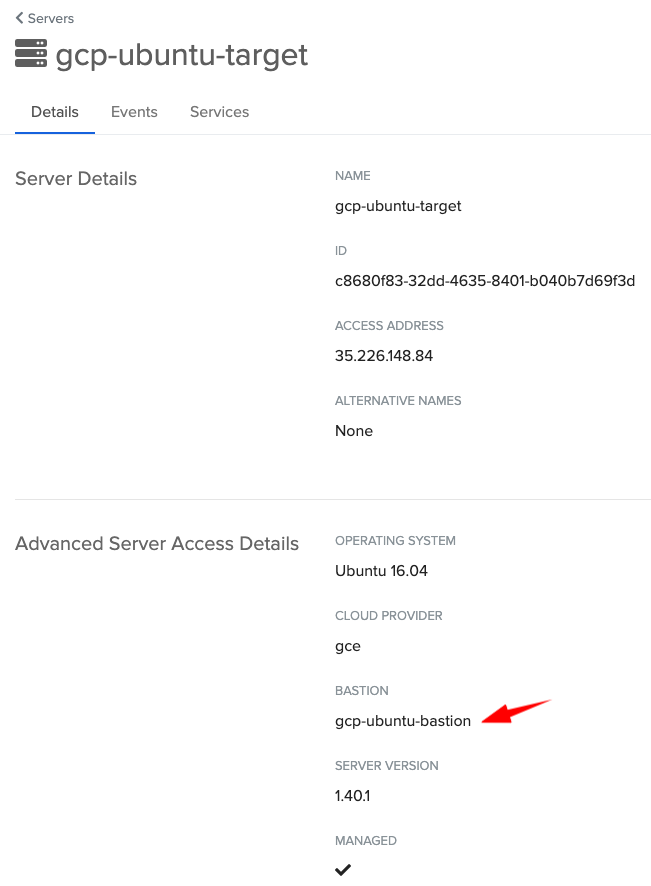Viewport: 651px width, 886px height.
Task: Click the server version 1.40.1
Action: [355, 796]
